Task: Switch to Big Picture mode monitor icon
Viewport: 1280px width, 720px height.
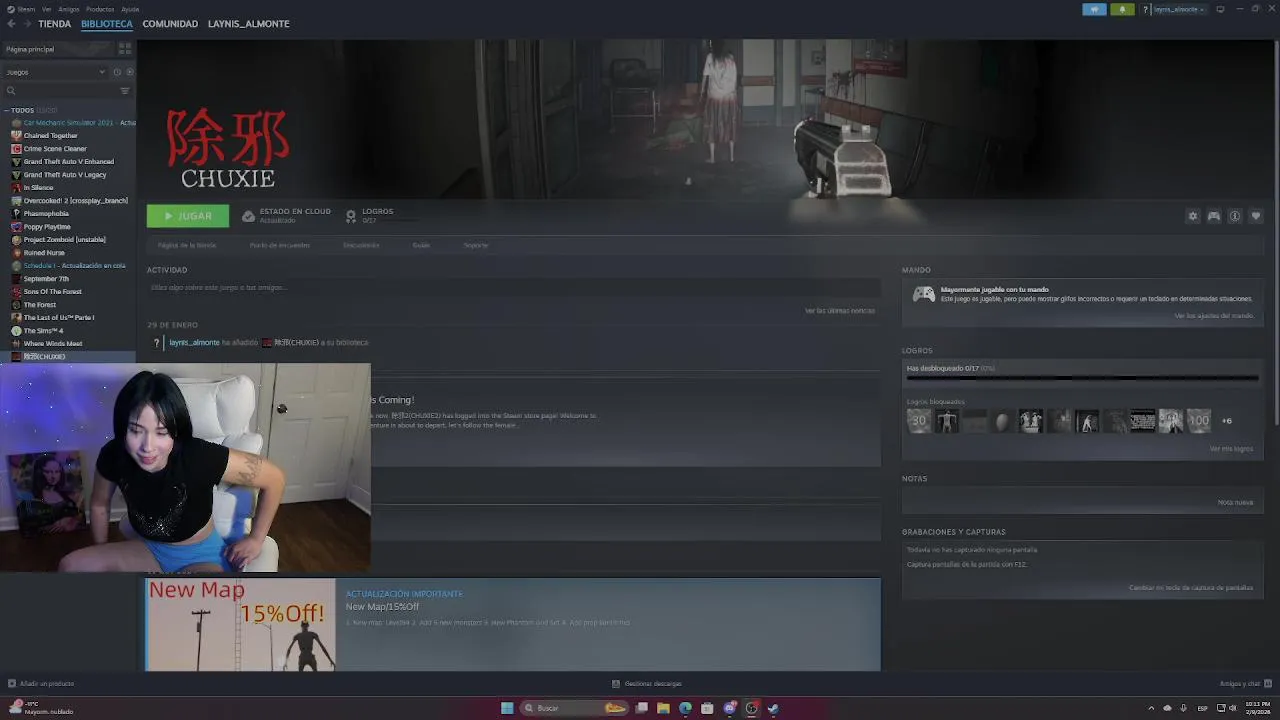Action: [x=1220, y=9]
